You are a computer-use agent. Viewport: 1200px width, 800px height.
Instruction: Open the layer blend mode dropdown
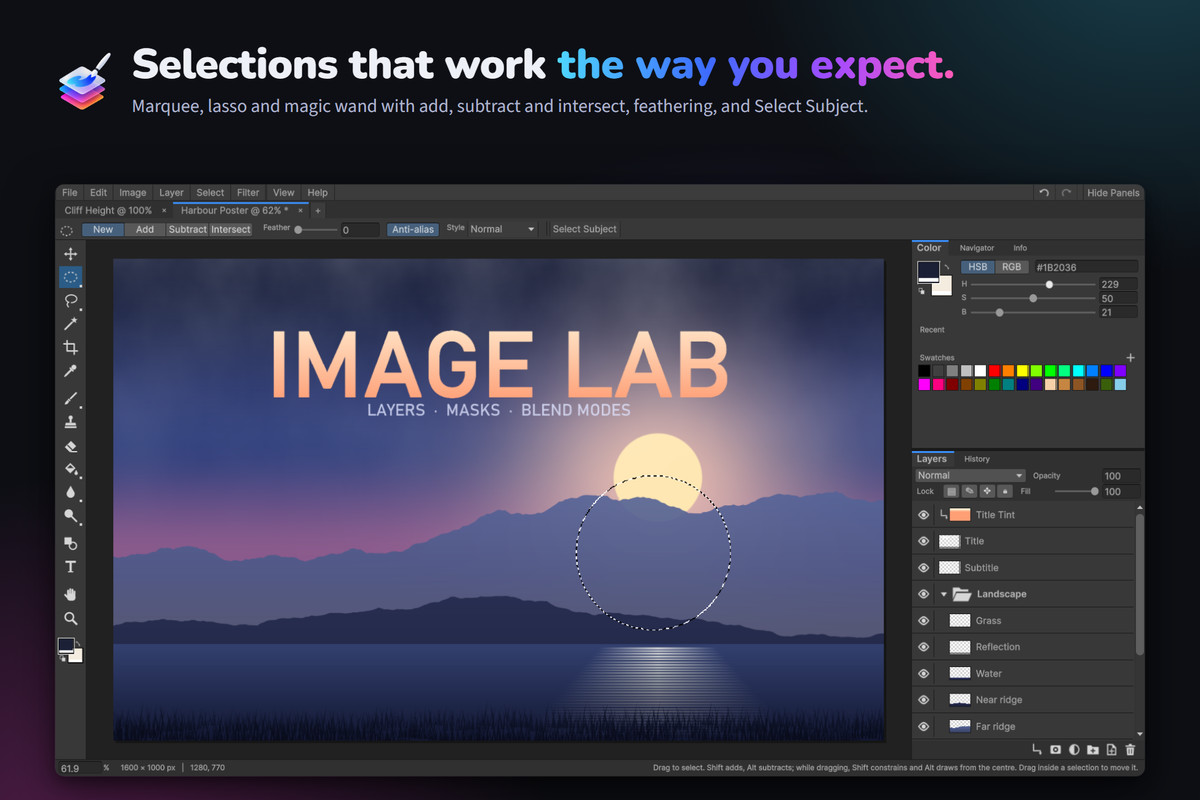click(971, 476)
